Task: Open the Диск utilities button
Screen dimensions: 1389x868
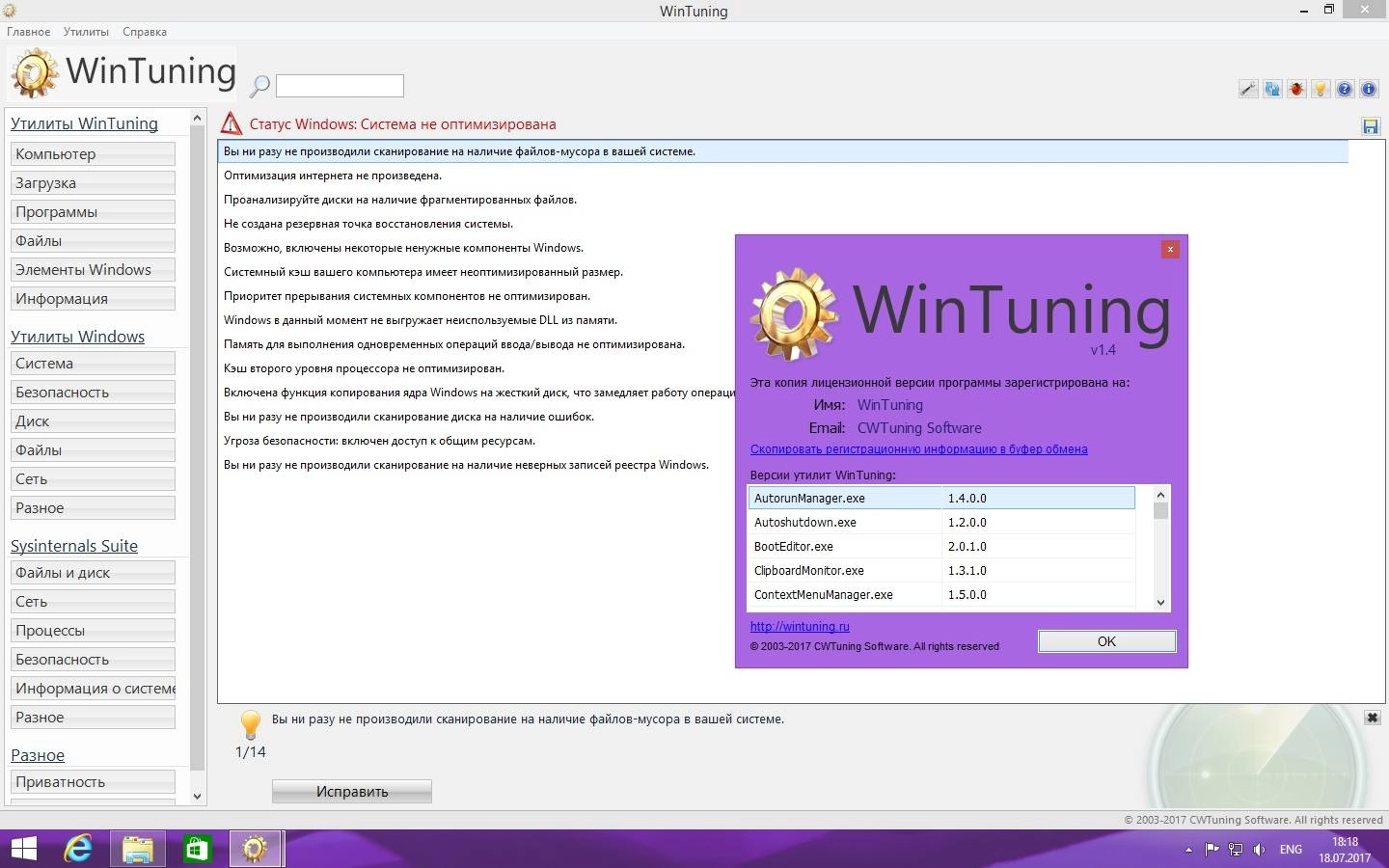Action: coord(93,420)
